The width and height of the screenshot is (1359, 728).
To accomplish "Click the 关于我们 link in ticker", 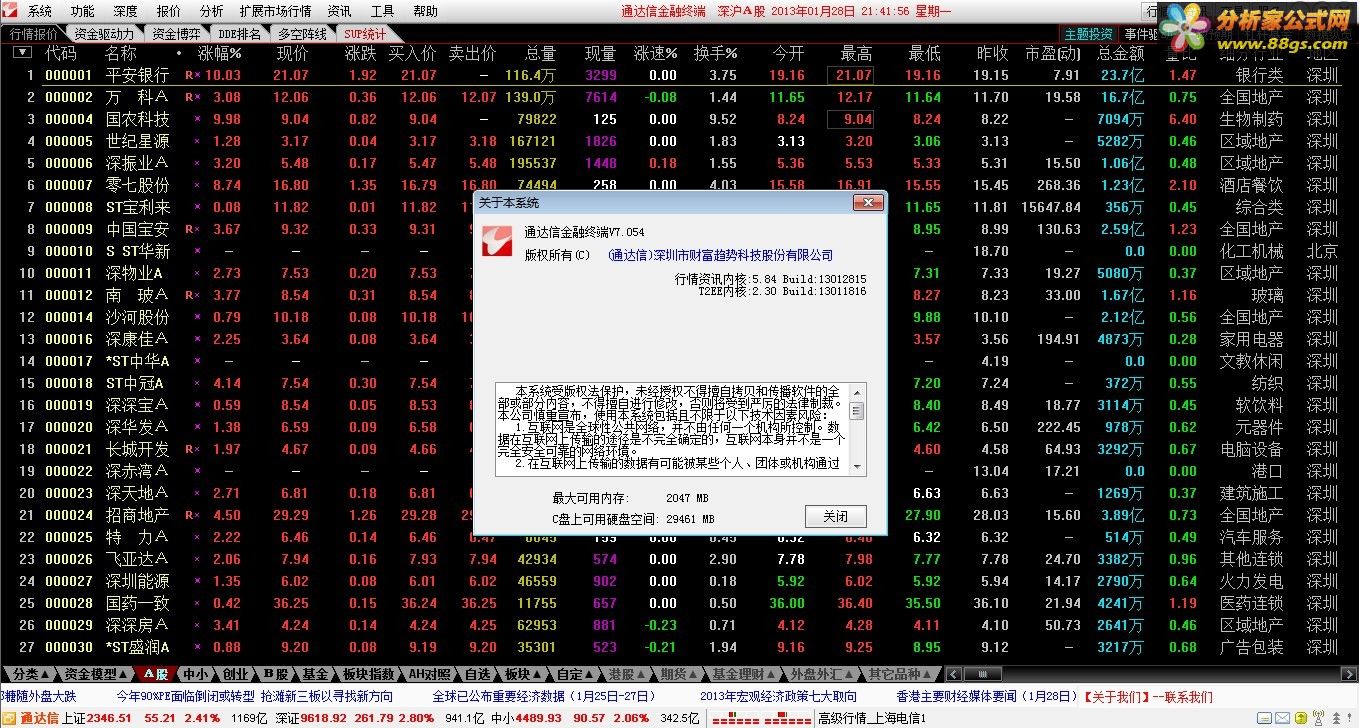I will coord(1117,696).
